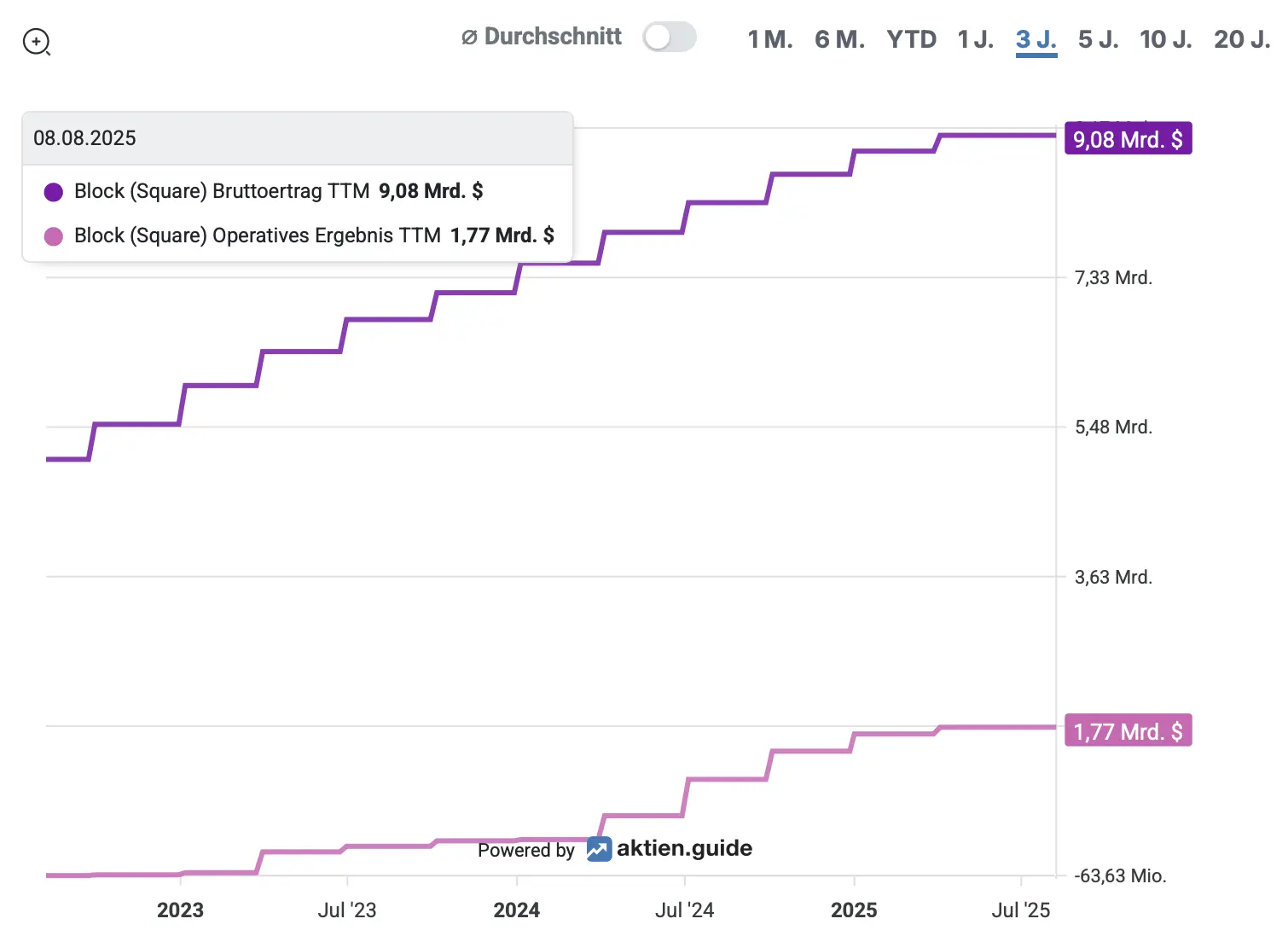Select the 6 M. time range
The width and height of the screenshot is (1288, 942).
(x=839, y=39)
